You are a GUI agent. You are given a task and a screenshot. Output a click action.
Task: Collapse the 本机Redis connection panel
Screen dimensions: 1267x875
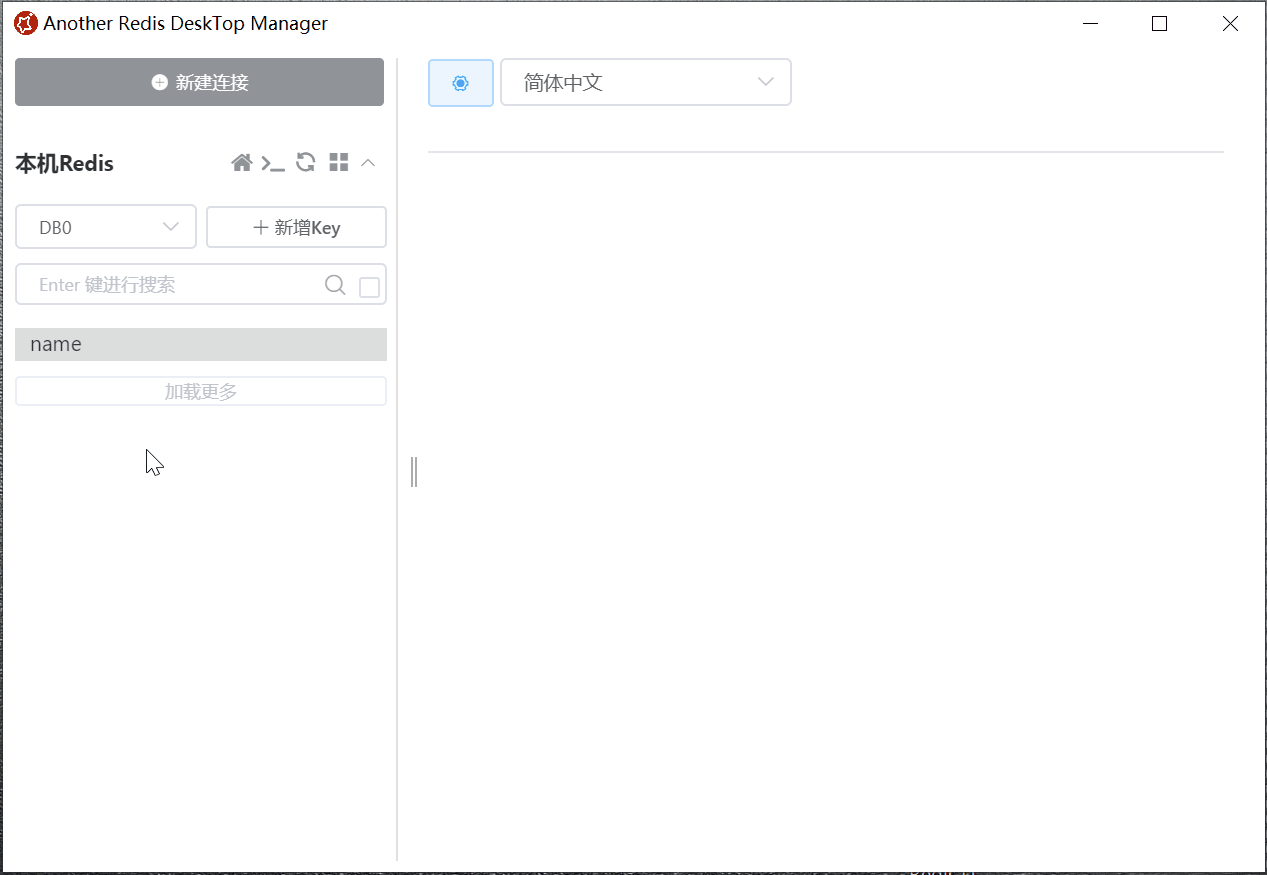(368, 163)
